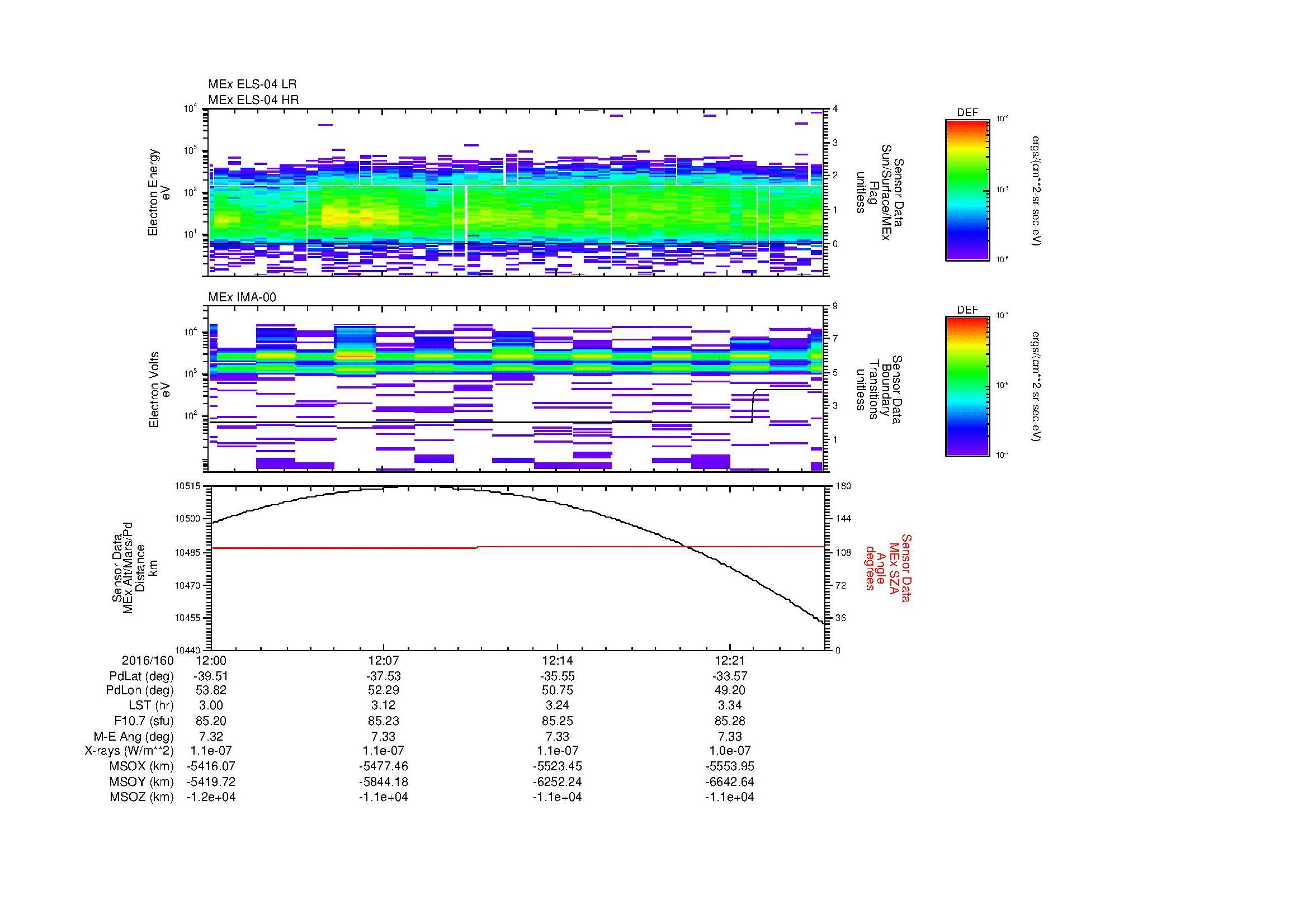Click the PdLat value -37.53
Image resolution: width=1308 pixels, height=924 pixels.
click(x=384, y=677)
